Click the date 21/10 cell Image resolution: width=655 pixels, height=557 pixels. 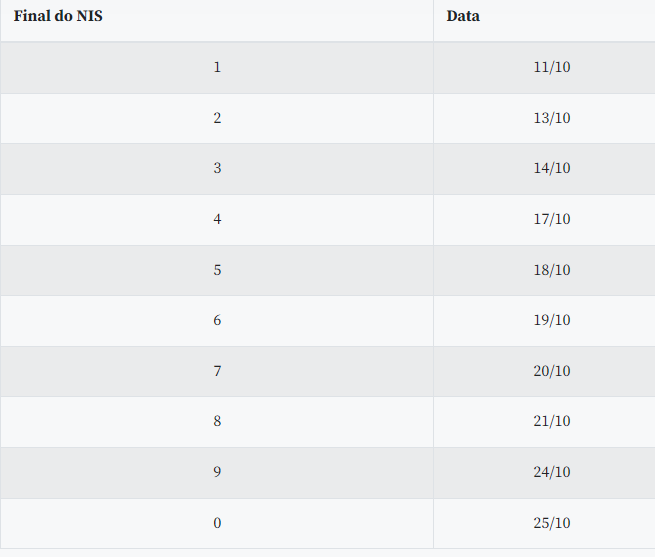(x=552, y=421)
